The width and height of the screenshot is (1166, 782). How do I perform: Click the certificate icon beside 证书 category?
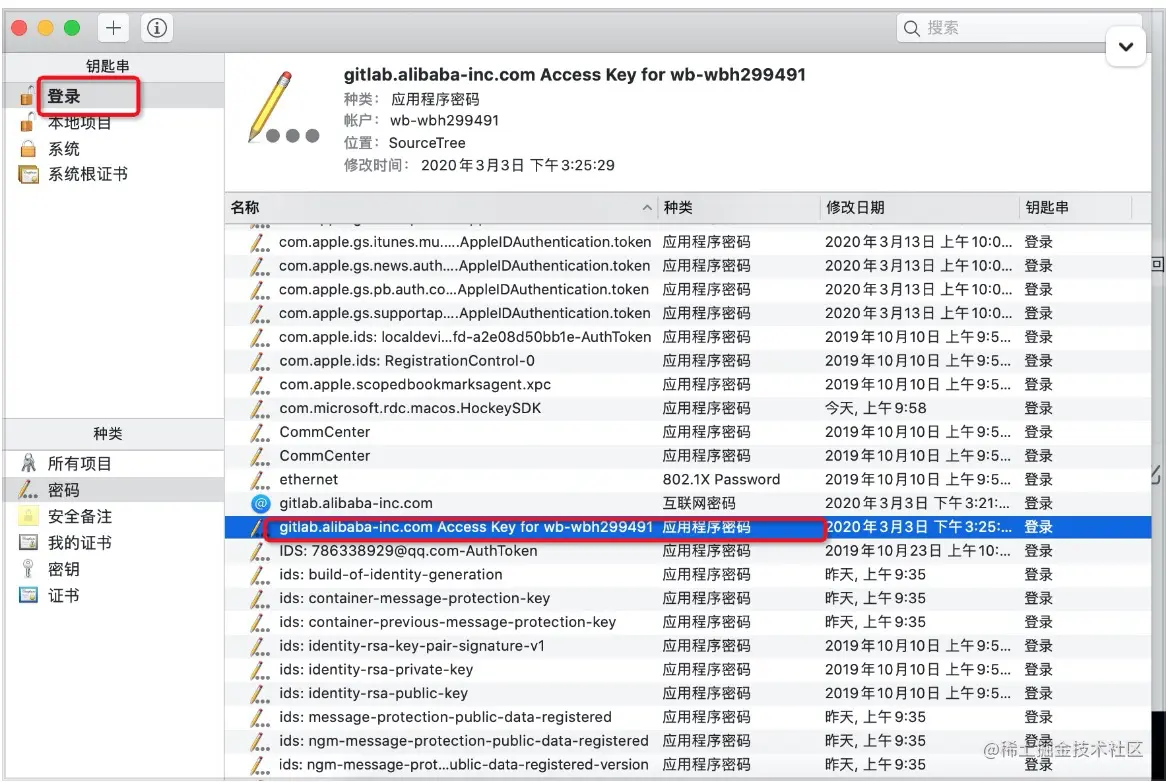(x=28, y=595)
